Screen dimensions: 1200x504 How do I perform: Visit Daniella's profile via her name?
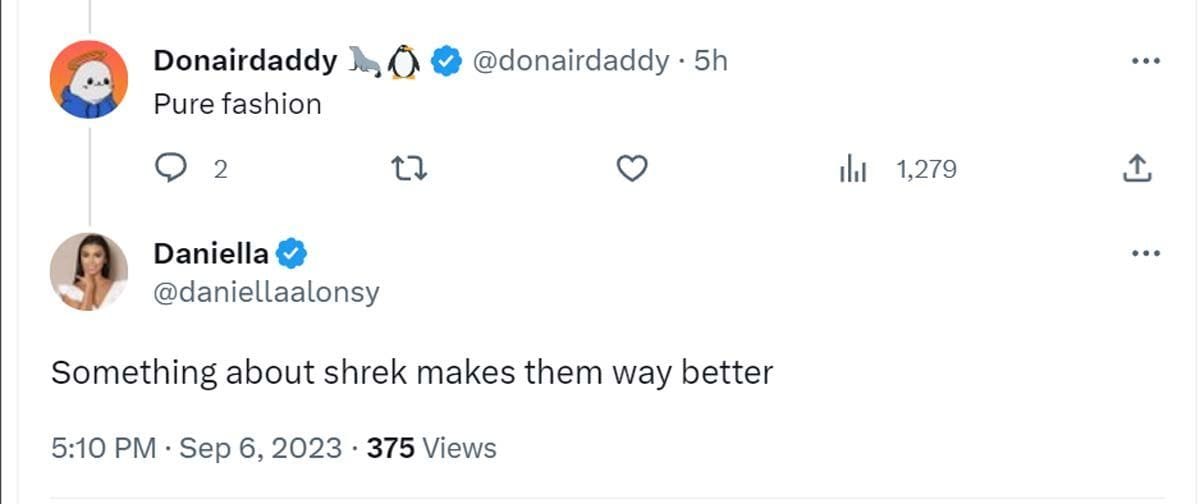pos(211,254)
